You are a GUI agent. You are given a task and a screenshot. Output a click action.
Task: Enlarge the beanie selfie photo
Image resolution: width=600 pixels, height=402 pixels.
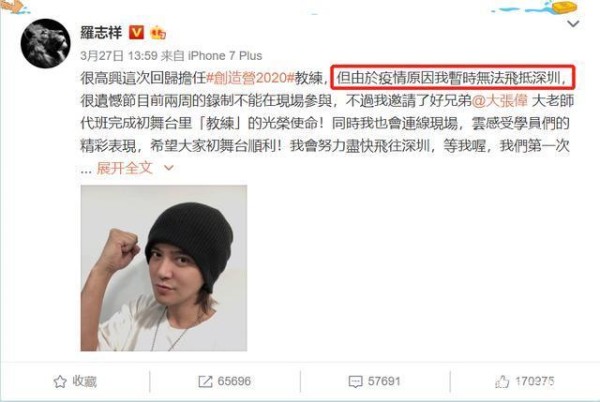point(164,268)
